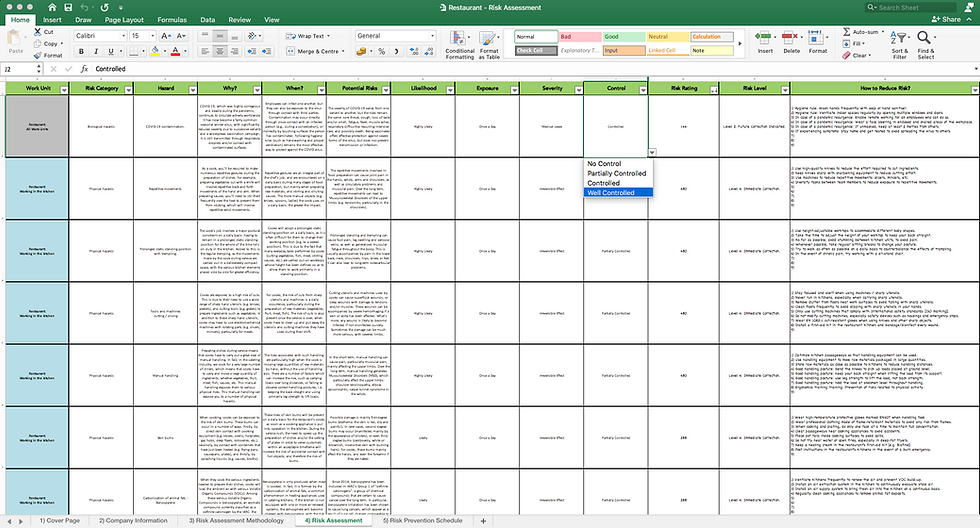Image resolution: width=980 pixels, height=528 pixels.
Task: Increase the font size
Action: click(166, 36)
